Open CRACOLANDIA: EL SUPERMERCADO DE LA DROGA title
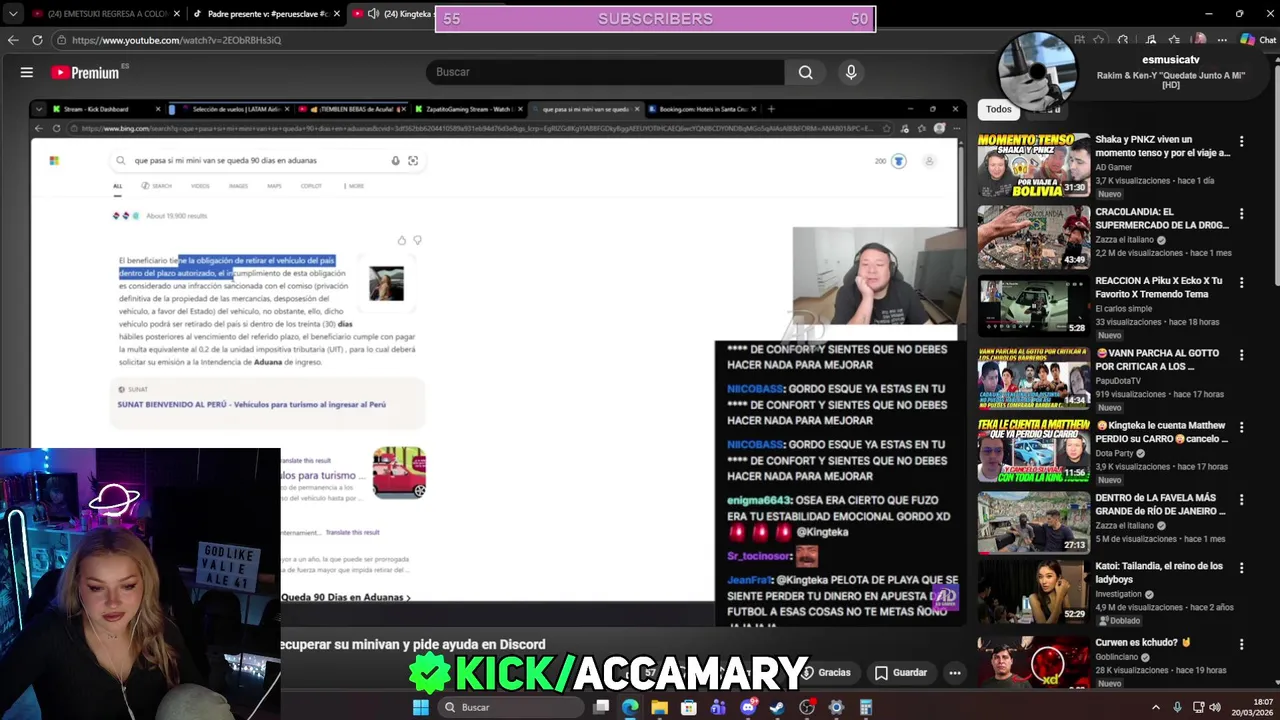The width and height of the screenshot is (1280, 720). 1162,218
